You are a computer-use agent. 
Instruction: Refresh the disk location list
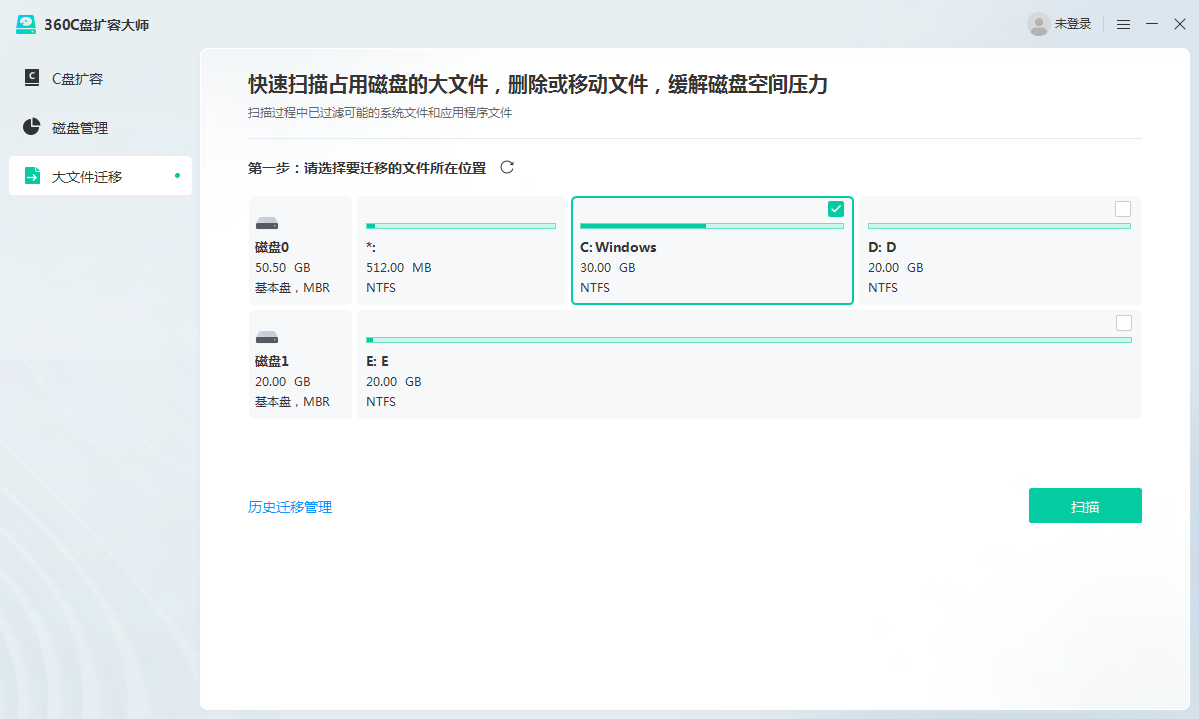[507, 168]
